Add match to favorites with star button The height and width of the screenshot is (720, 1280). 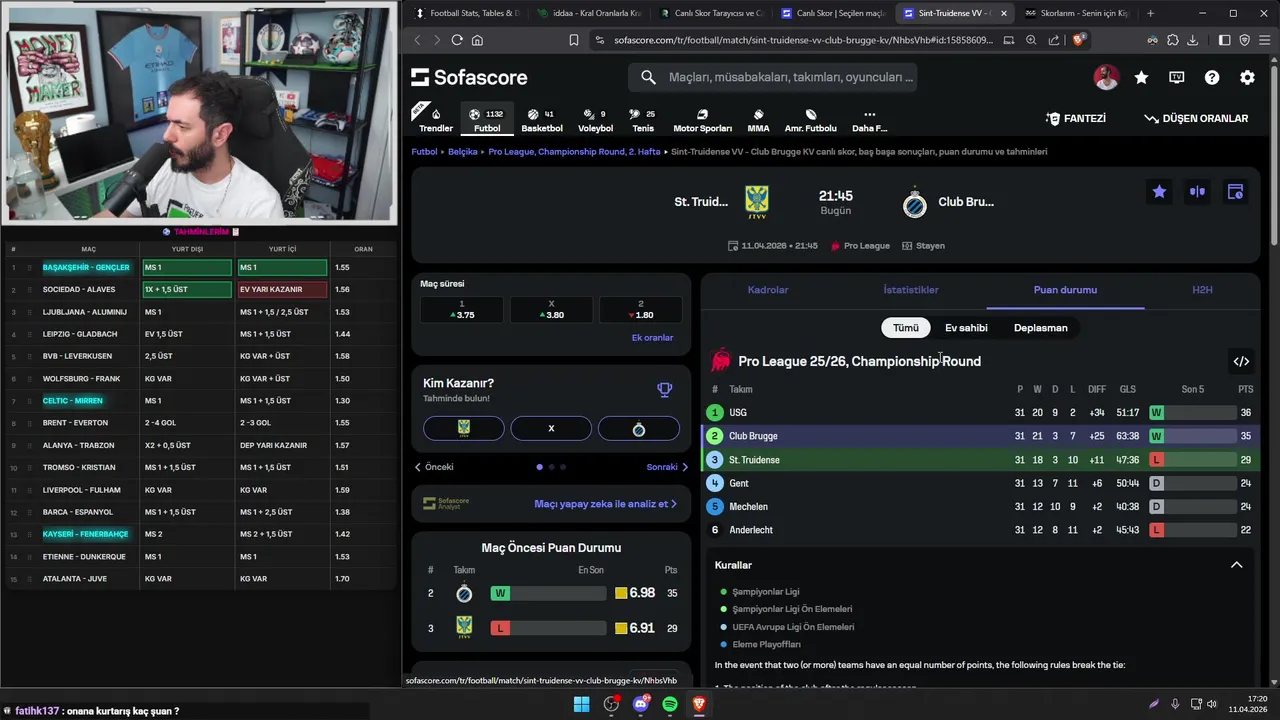click(x=1159, y=192)
